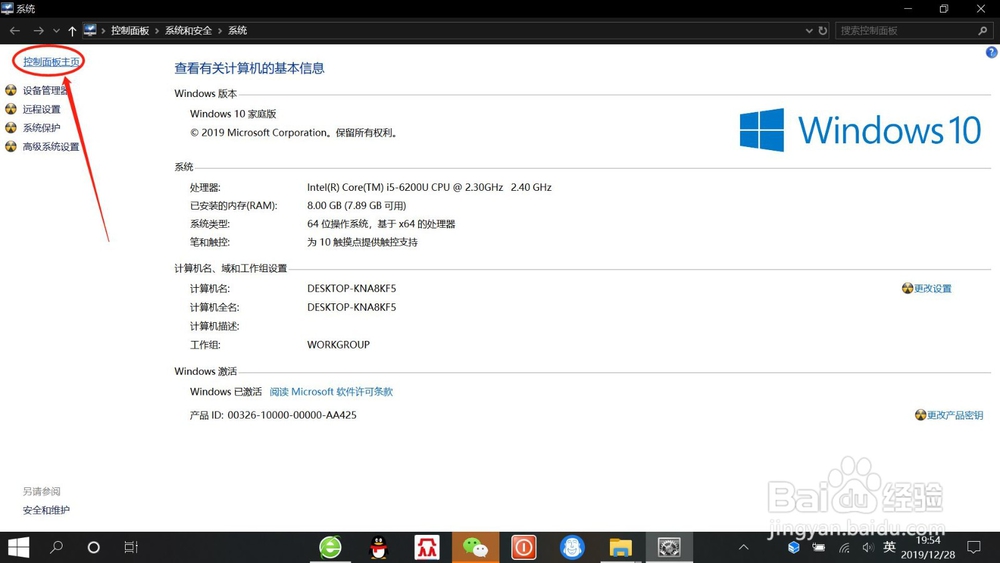The height and width of the screenshot is (563, 1000).
Task: Open network Wi-Fi tray icon
Action: [844, 547]
